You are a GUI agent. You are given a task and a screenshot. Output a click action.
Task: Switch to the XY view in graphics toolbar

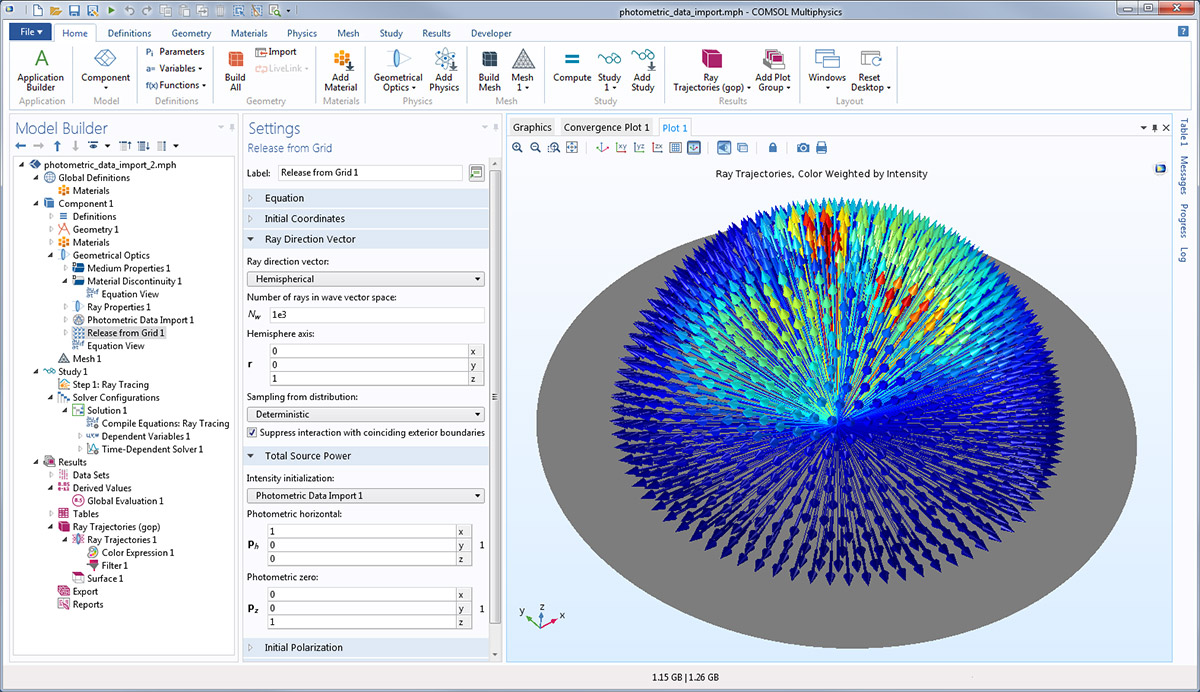click(x=621, y=148)
